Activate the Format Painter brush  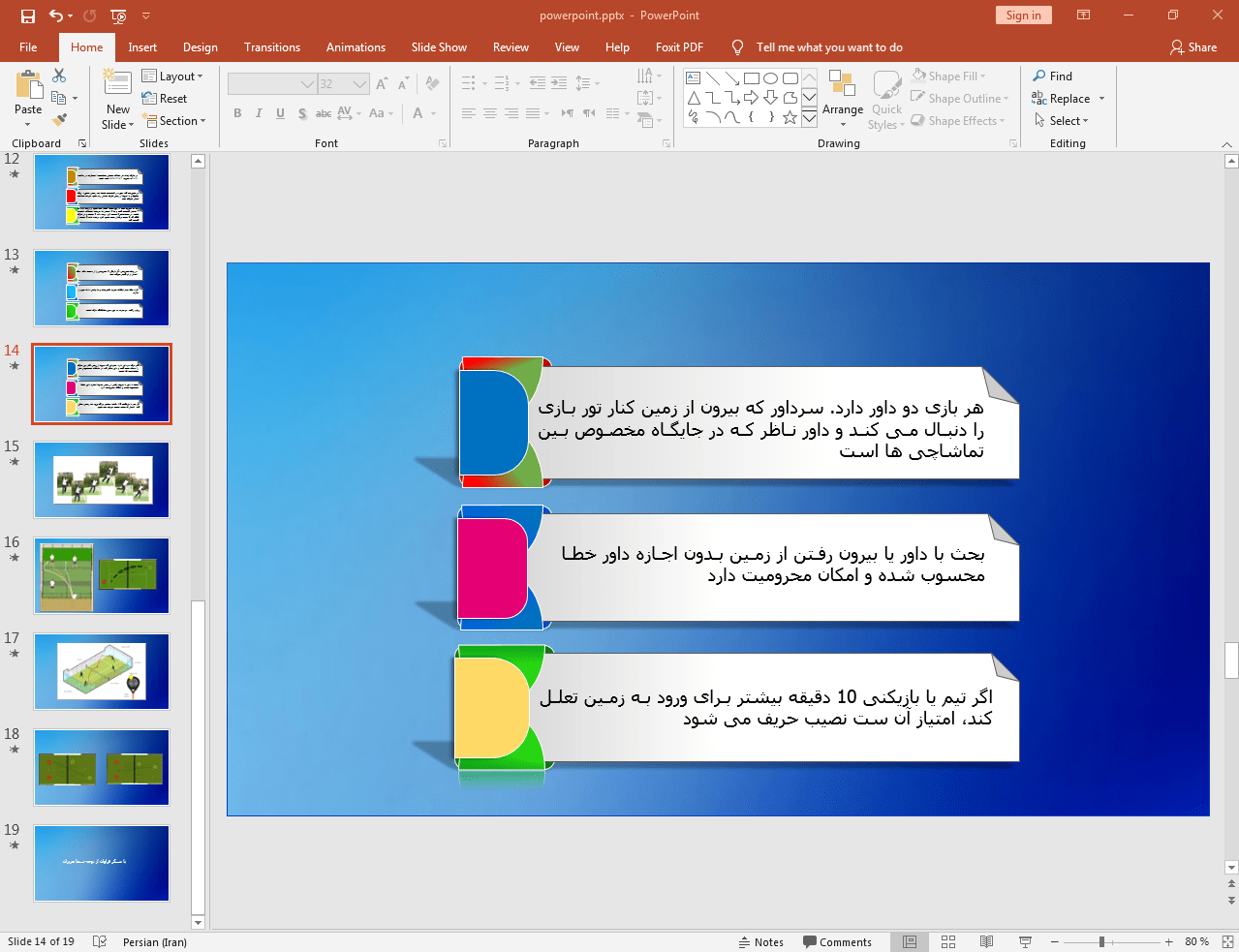coord(59,120)
